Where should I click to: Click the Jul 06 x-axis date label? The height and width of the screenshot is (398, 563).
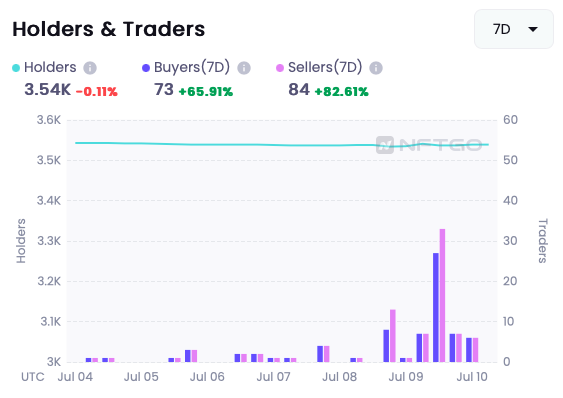207,377
